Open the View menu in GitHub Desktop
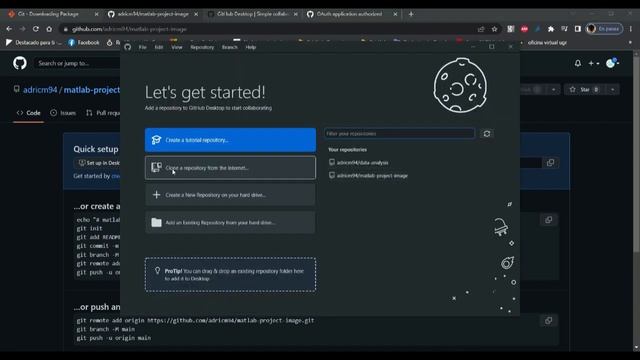Viewport: 640px width, 360px height. (x=177, y=47)
